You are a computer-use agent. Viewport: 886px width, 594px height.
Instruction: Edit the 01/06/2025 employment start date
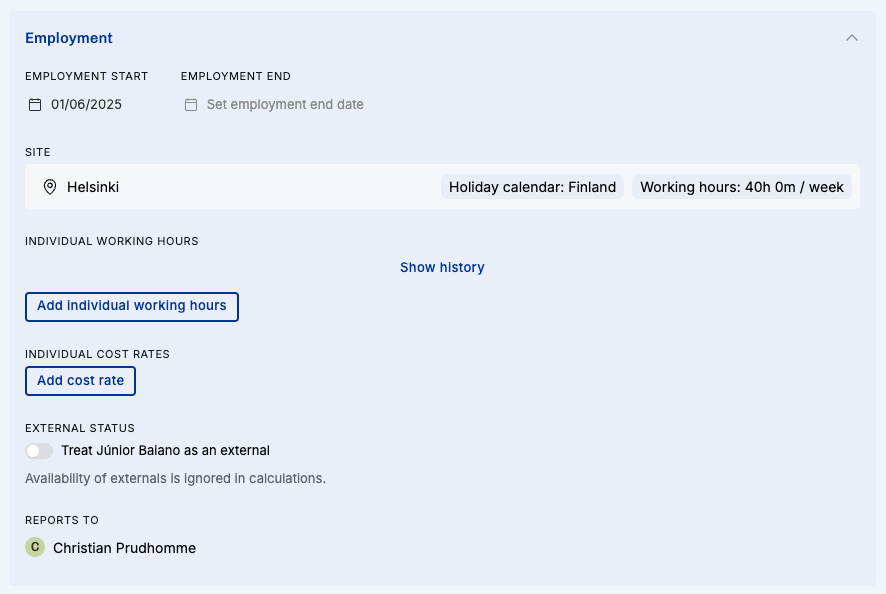click(x=87, y=105)
